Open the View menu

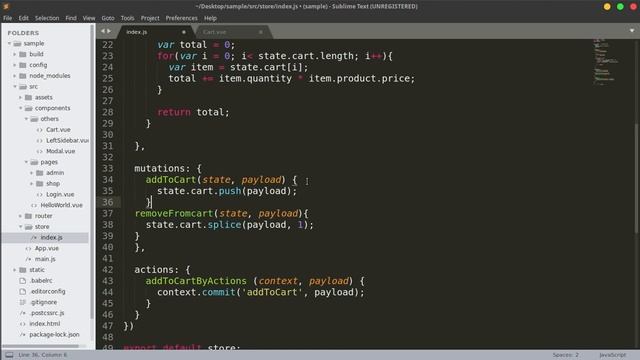[89, 18]
